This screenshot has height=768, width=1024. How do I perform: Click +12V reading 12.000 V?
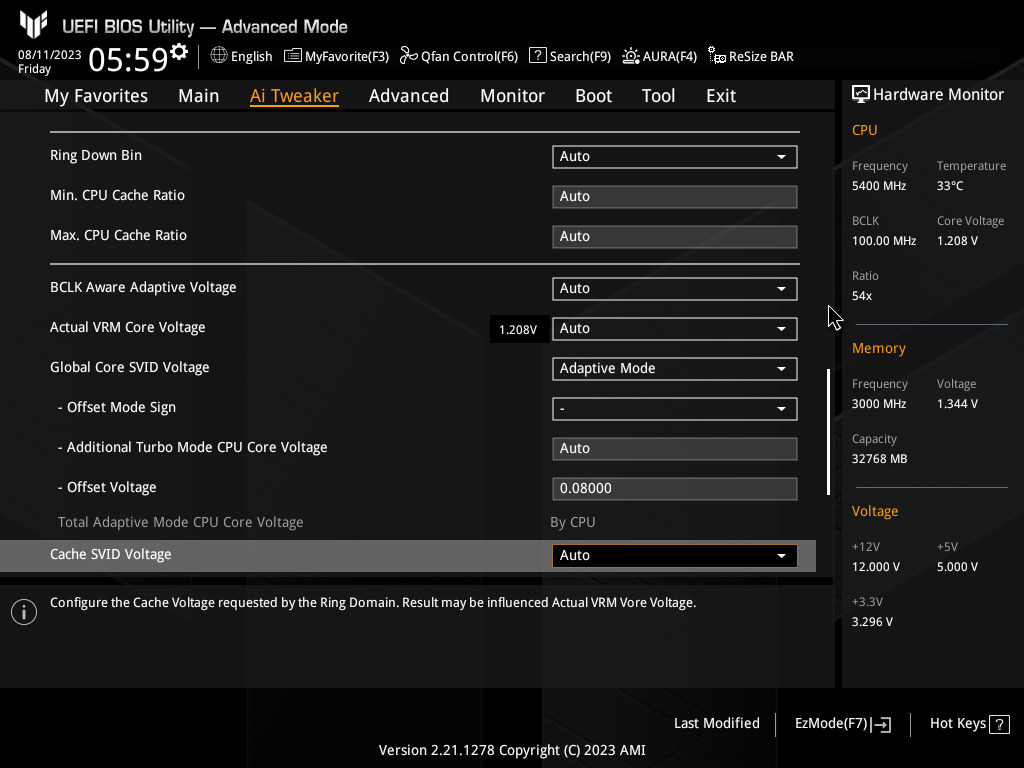875,567
